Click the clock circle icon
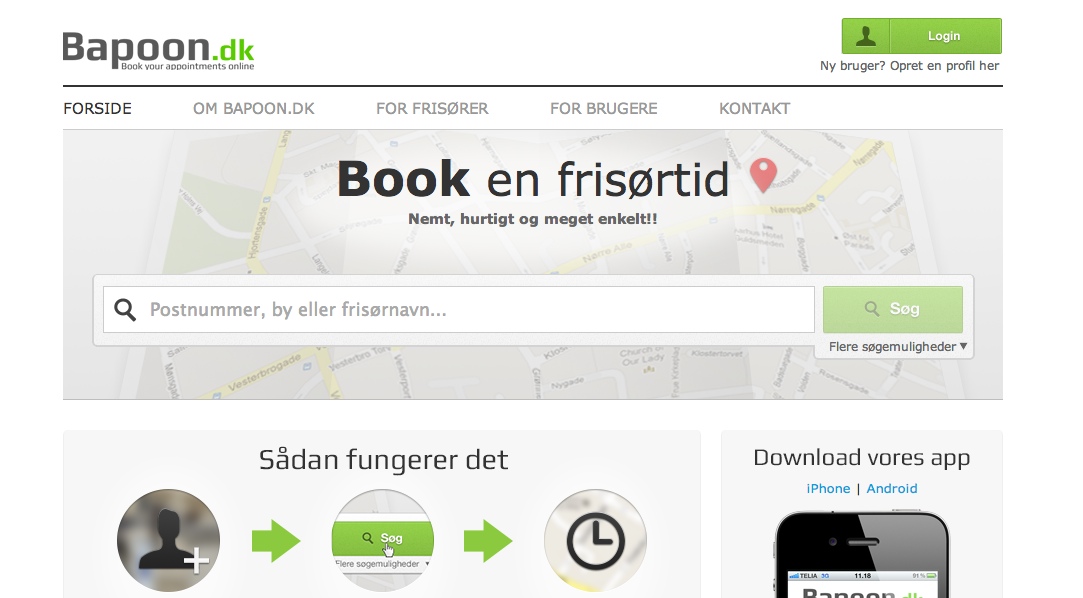This screenshot has height=598, width=1083. pos(595,541)
